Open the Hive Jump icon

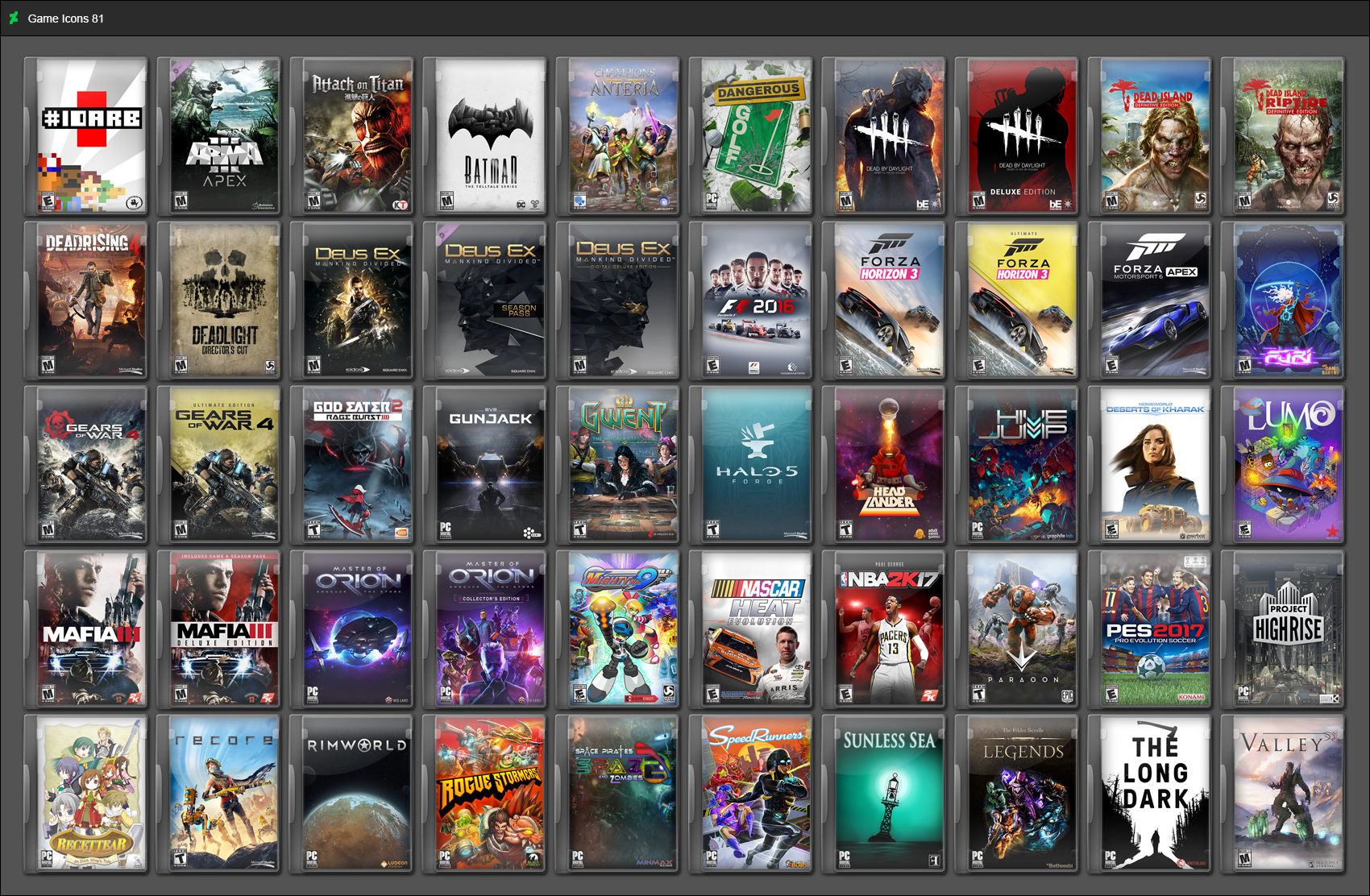click(1017, 466)
